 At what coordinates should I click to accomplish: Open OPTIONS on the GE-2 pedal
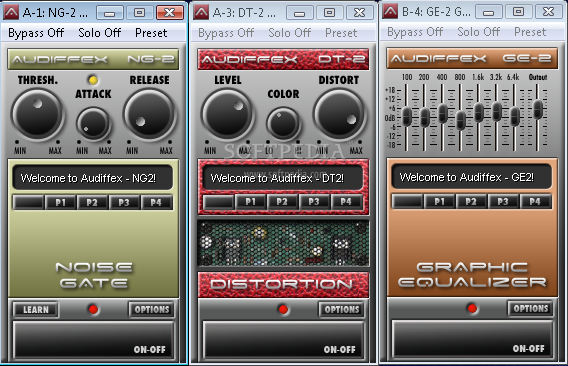pos(531,308)
